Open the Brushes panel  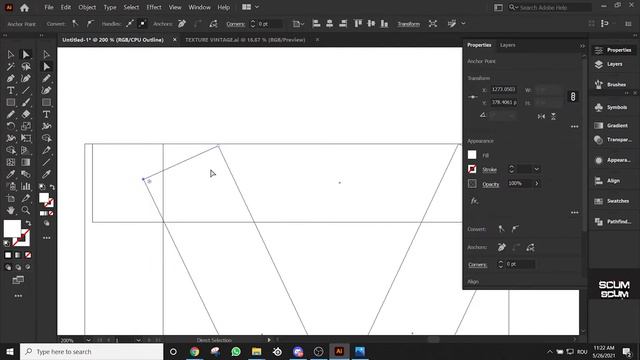pos(612,84)
